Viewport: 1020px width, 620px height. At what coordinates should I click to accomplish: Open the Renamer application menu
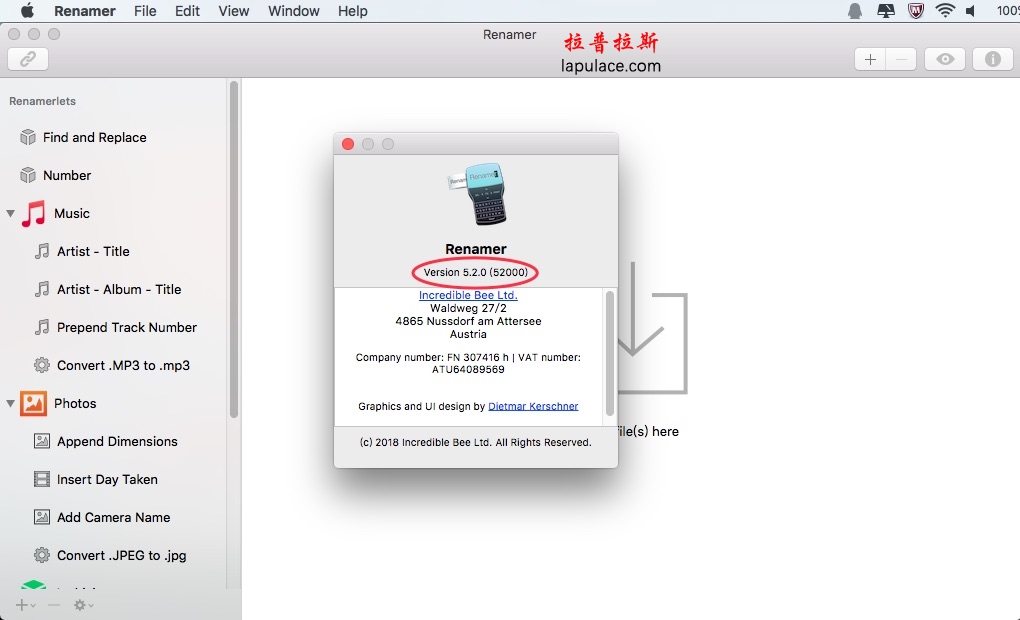point(85,11)
